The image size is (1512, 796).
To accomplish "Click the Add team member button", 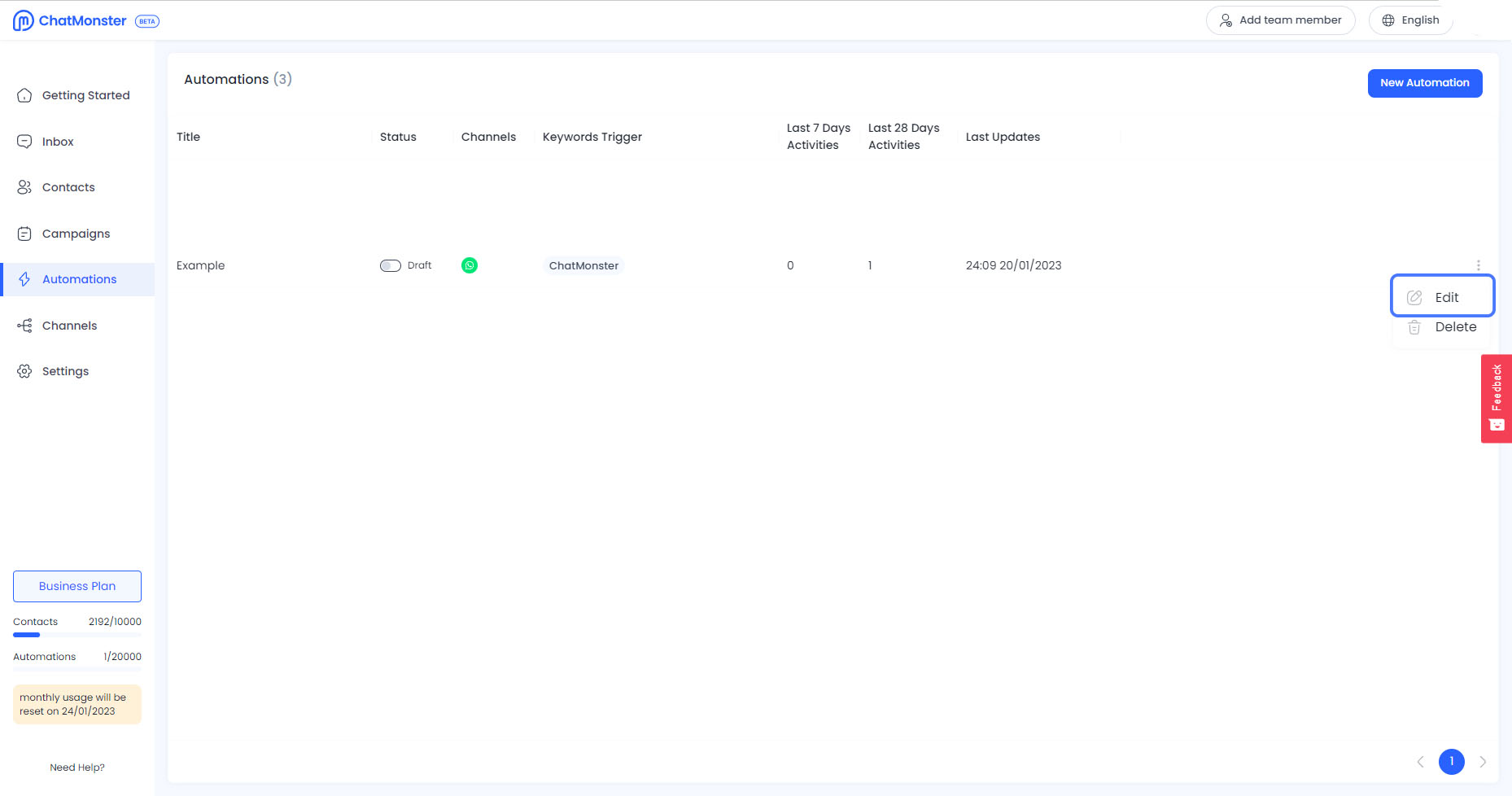I will coord(1280,20).
